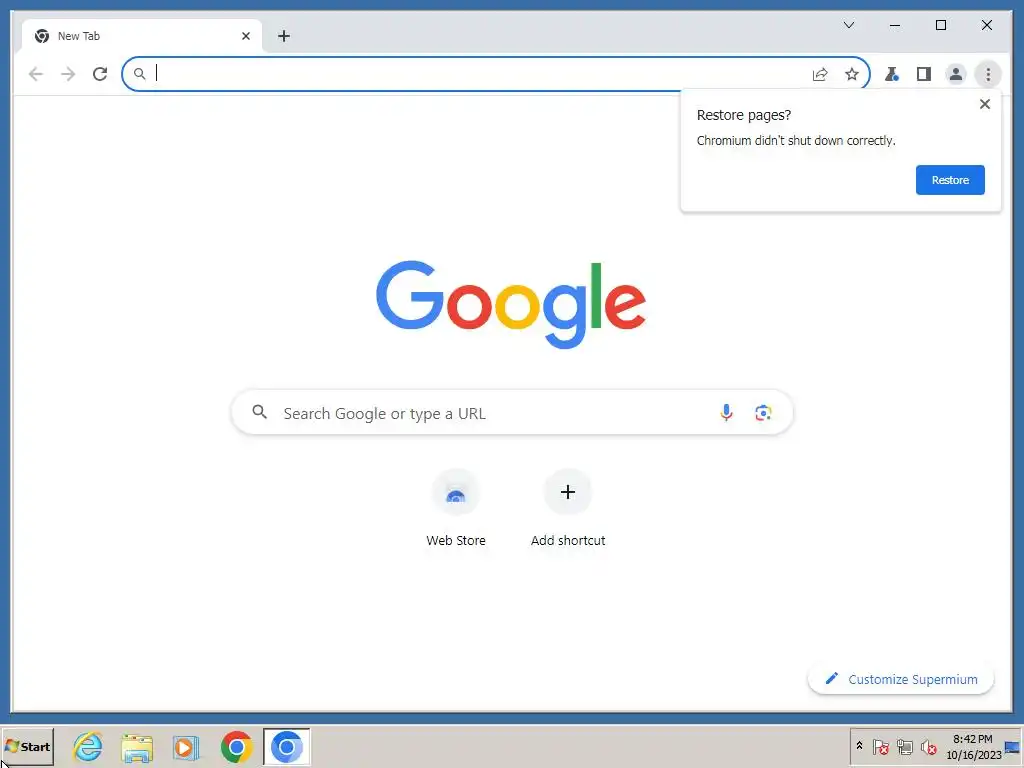Minimize the browser window

click(895, 25)
